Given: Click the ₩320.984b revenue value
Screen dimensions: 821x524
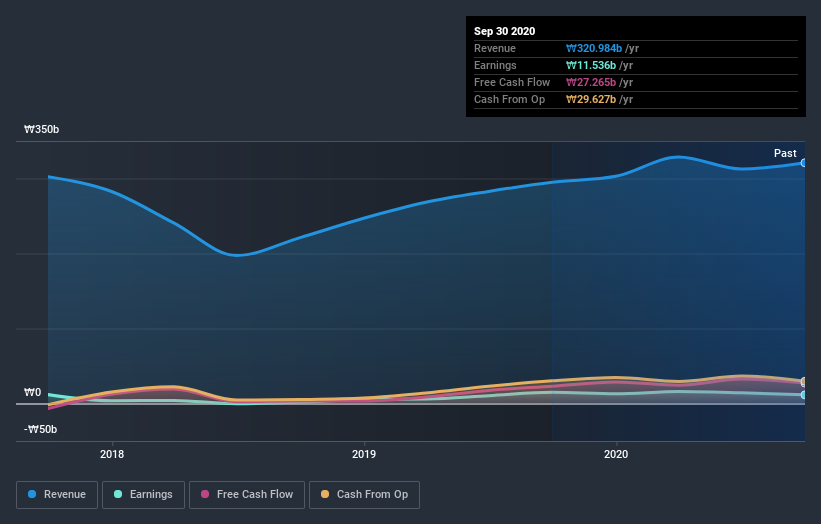Looking at the screenshot, I should point(594,48).
